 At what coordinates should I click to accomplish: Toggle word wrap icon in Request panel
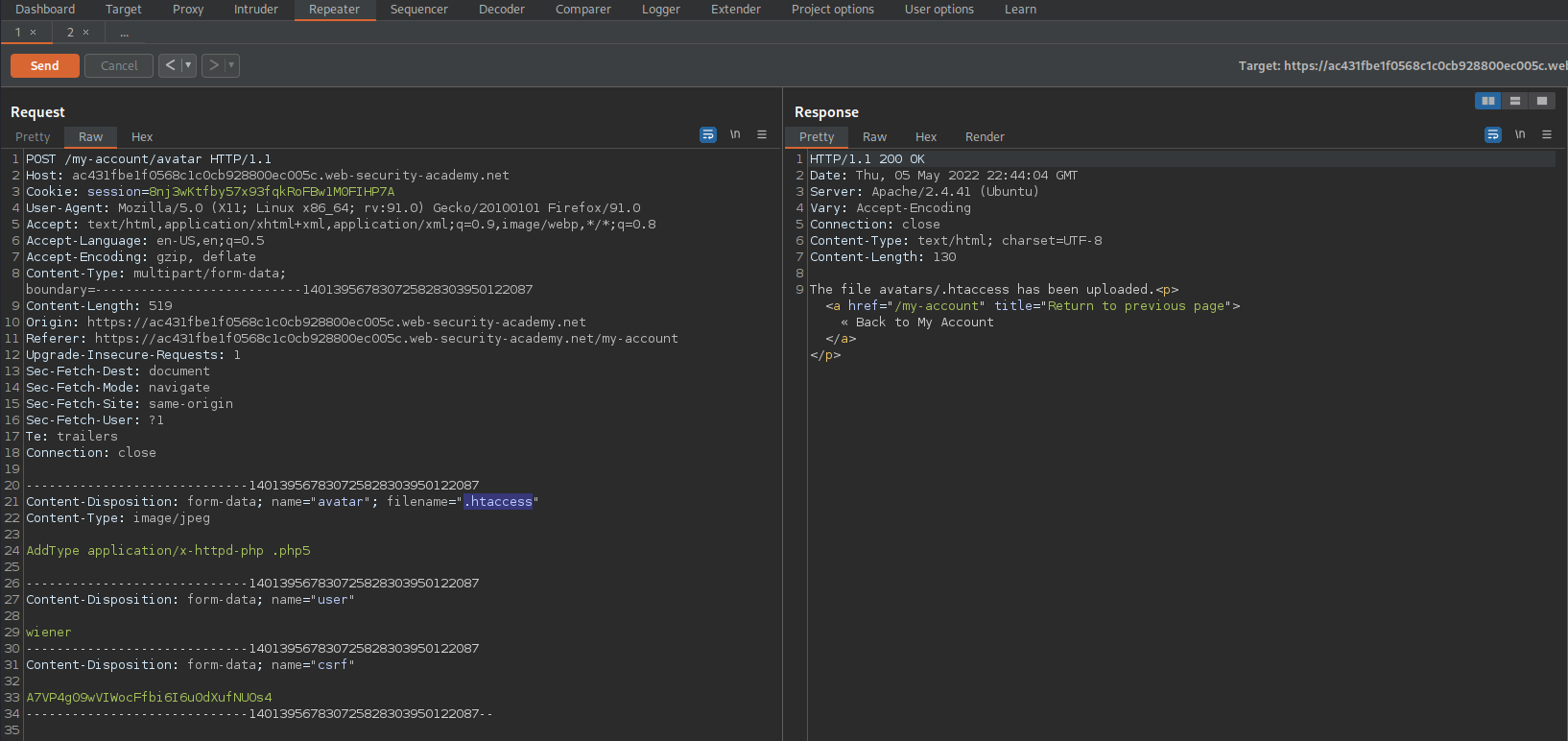[x=708, y=135]
